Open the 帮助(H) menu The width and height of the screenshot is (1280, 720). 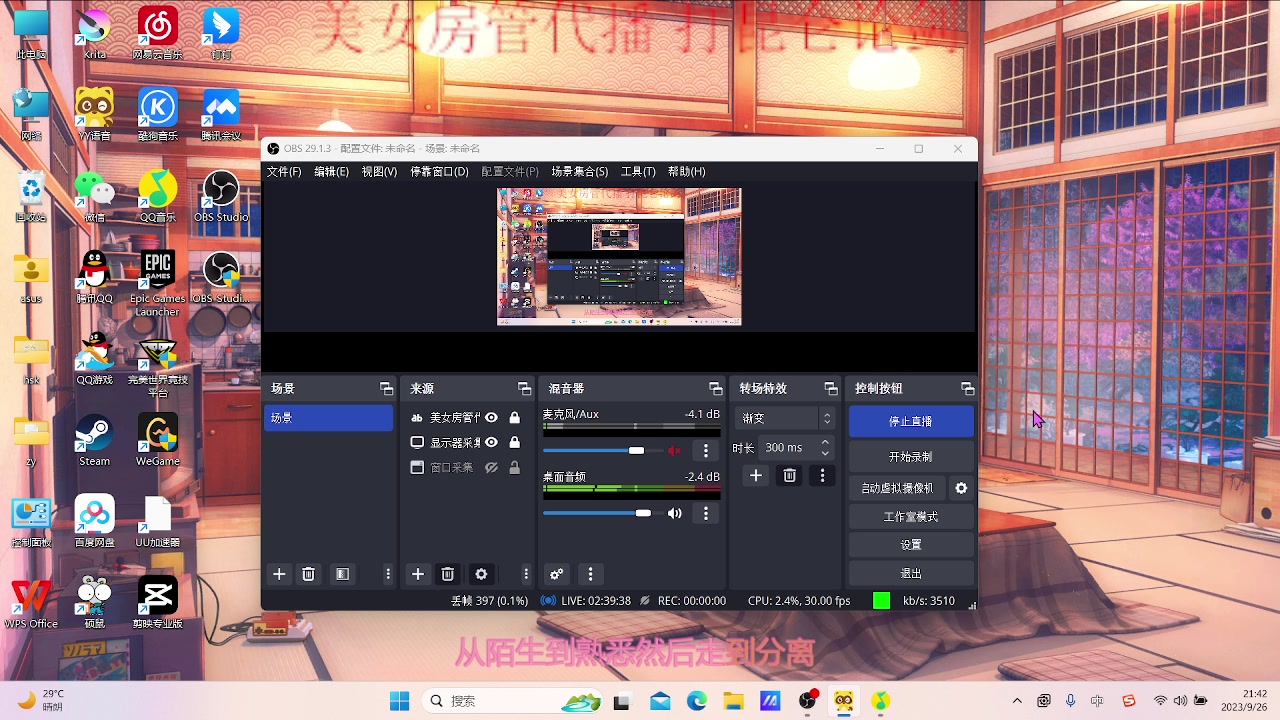click(x=686, y=172)
